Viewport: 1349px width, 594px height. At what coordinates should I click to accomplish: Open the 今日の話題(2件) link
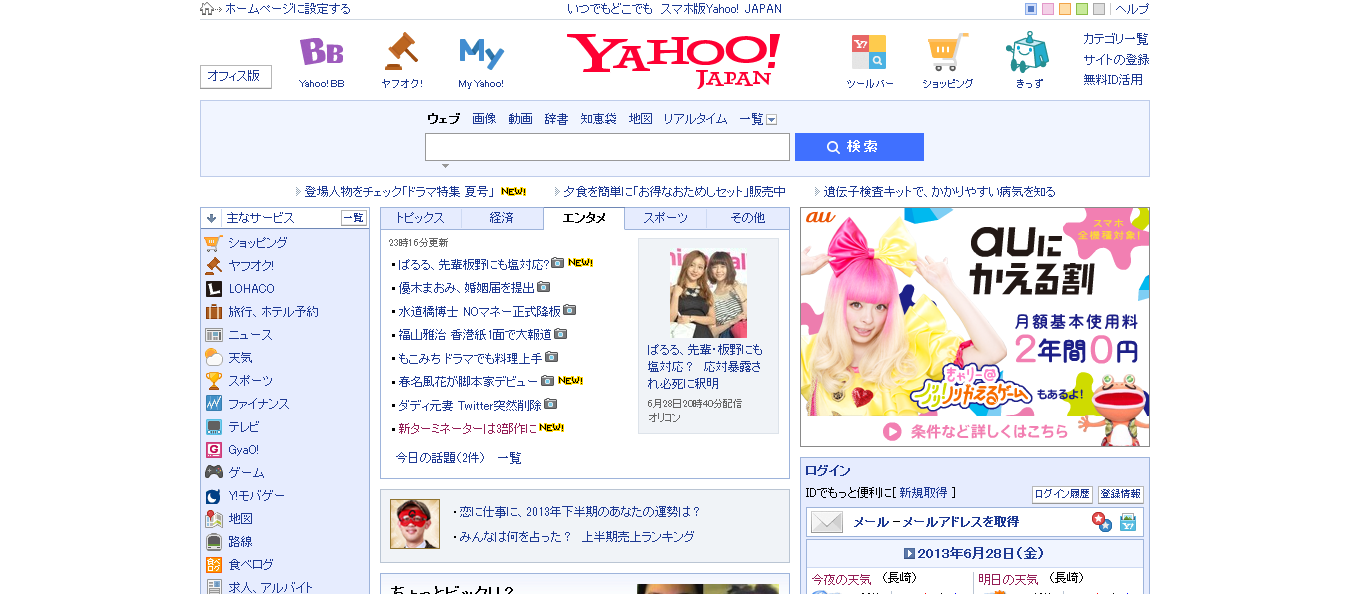(440, 458)
